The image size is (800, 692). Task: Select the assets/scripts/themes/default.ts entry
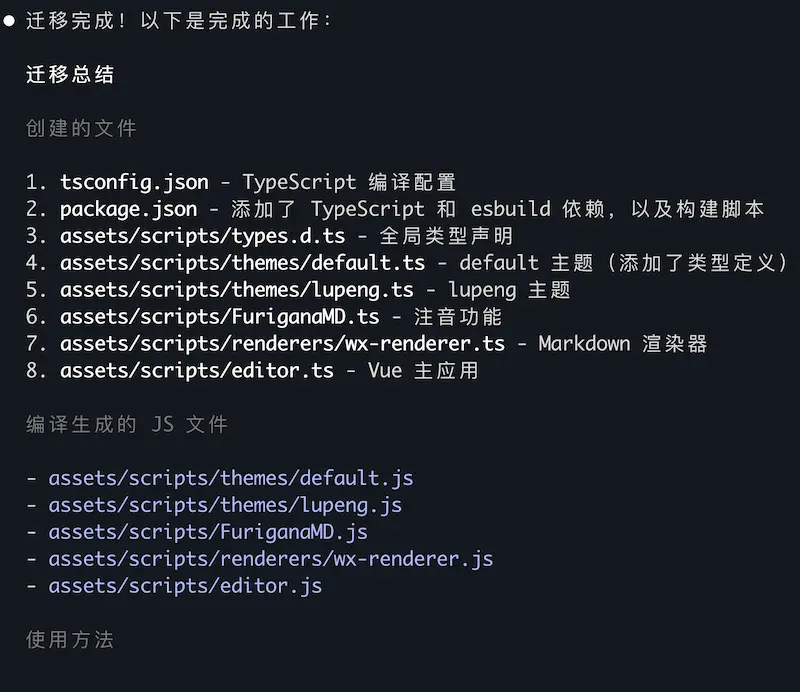point(242,263)
